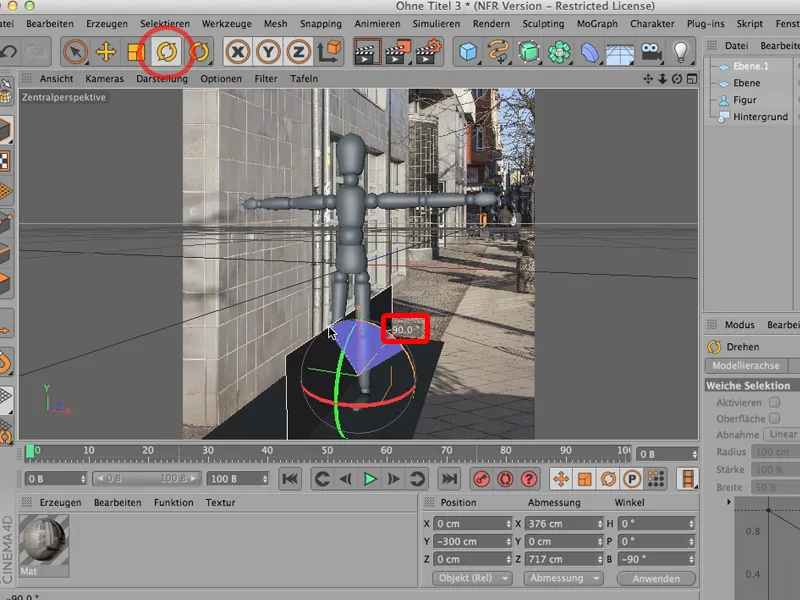Add a camera object
Image resolution: width=800 pixels, height=600 pixels.
pos(650,52)
